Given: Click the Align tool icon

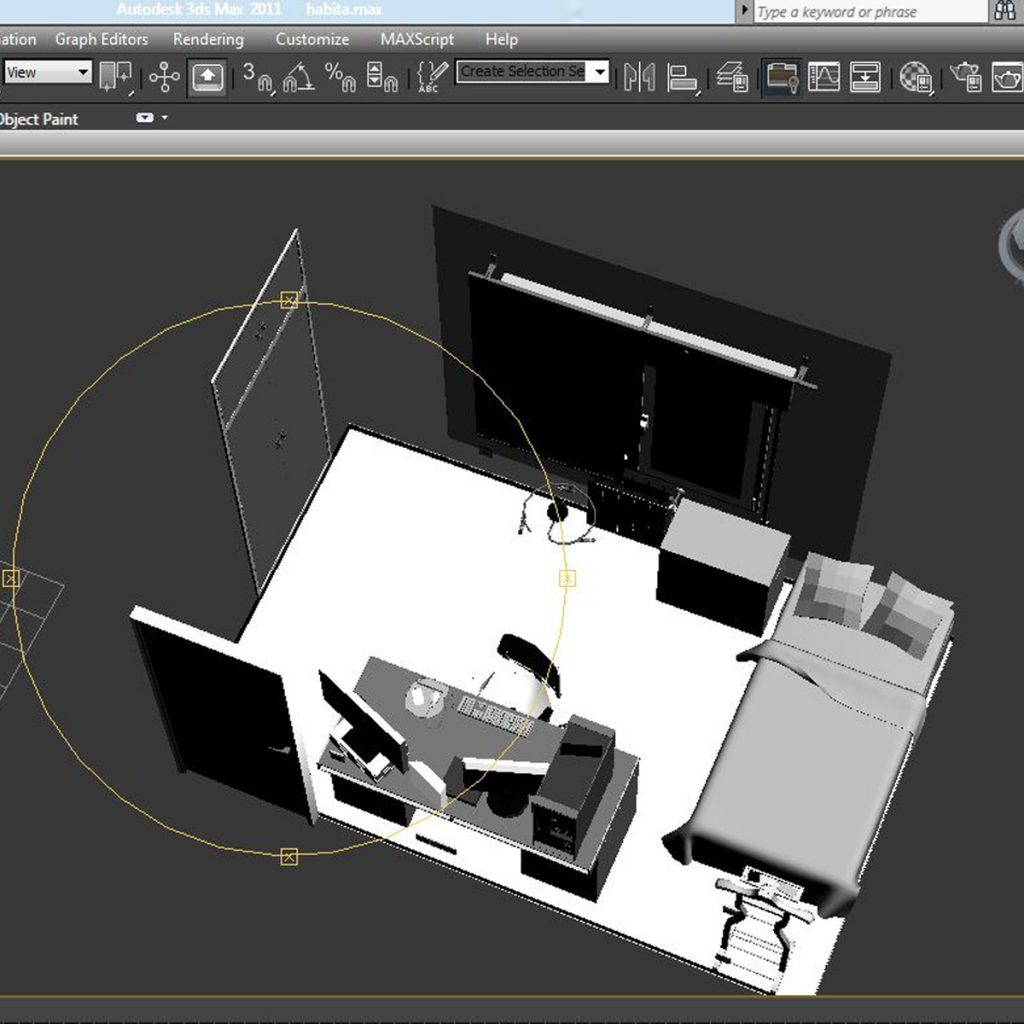Looking at the screenshot, I should tap(683, 77).
